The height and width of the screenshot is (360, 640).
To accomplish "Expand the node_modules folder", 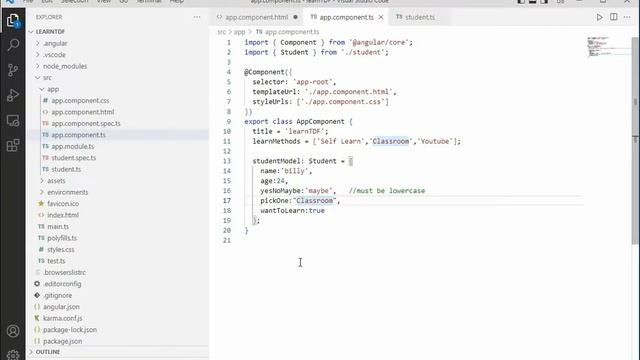I will point(65,66).
